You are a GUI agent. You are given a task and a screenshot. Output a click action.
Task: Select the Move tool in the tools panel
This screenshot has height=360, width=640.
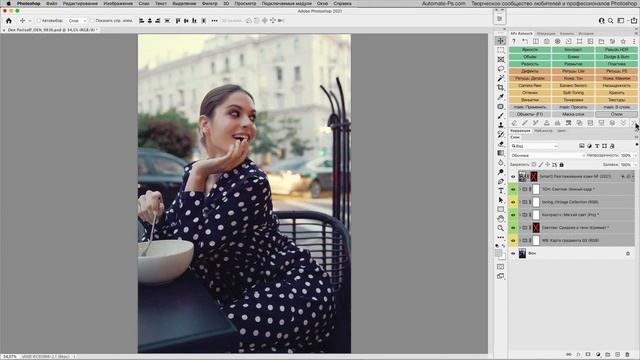pyautogui.click(x=500, y=41)
